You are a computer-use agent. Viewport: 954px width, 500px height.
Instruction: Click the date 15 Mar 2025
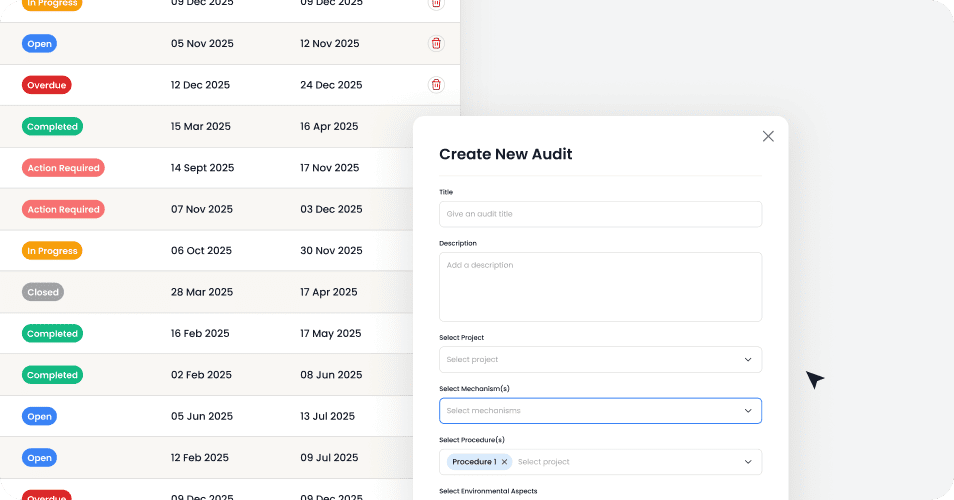[x=201, y=126]
